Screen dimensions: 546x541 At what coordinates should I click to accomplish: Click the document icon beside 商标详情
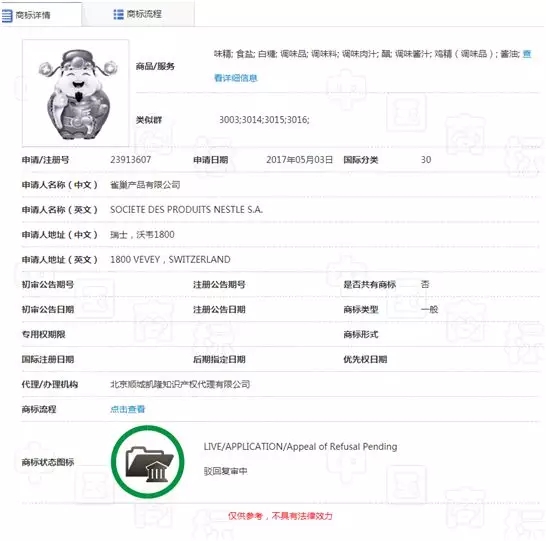7,15
